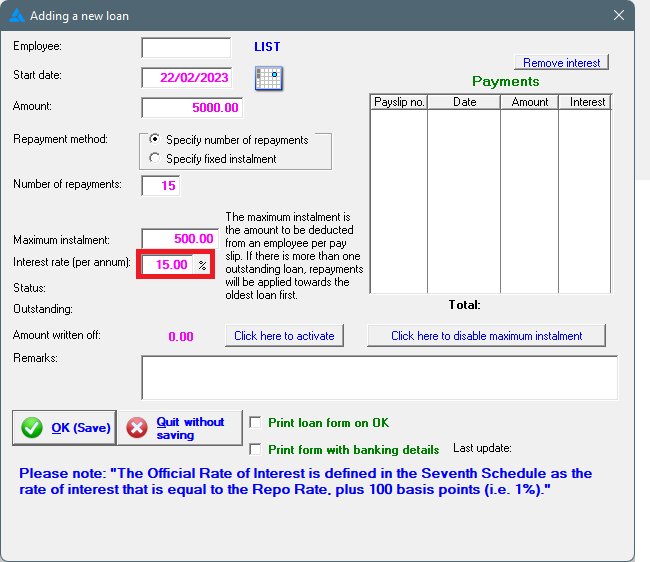The width and height of the screenshot is (650, 562).
Task: Click the percent sign beside interest rate
Action: point(202,265)
